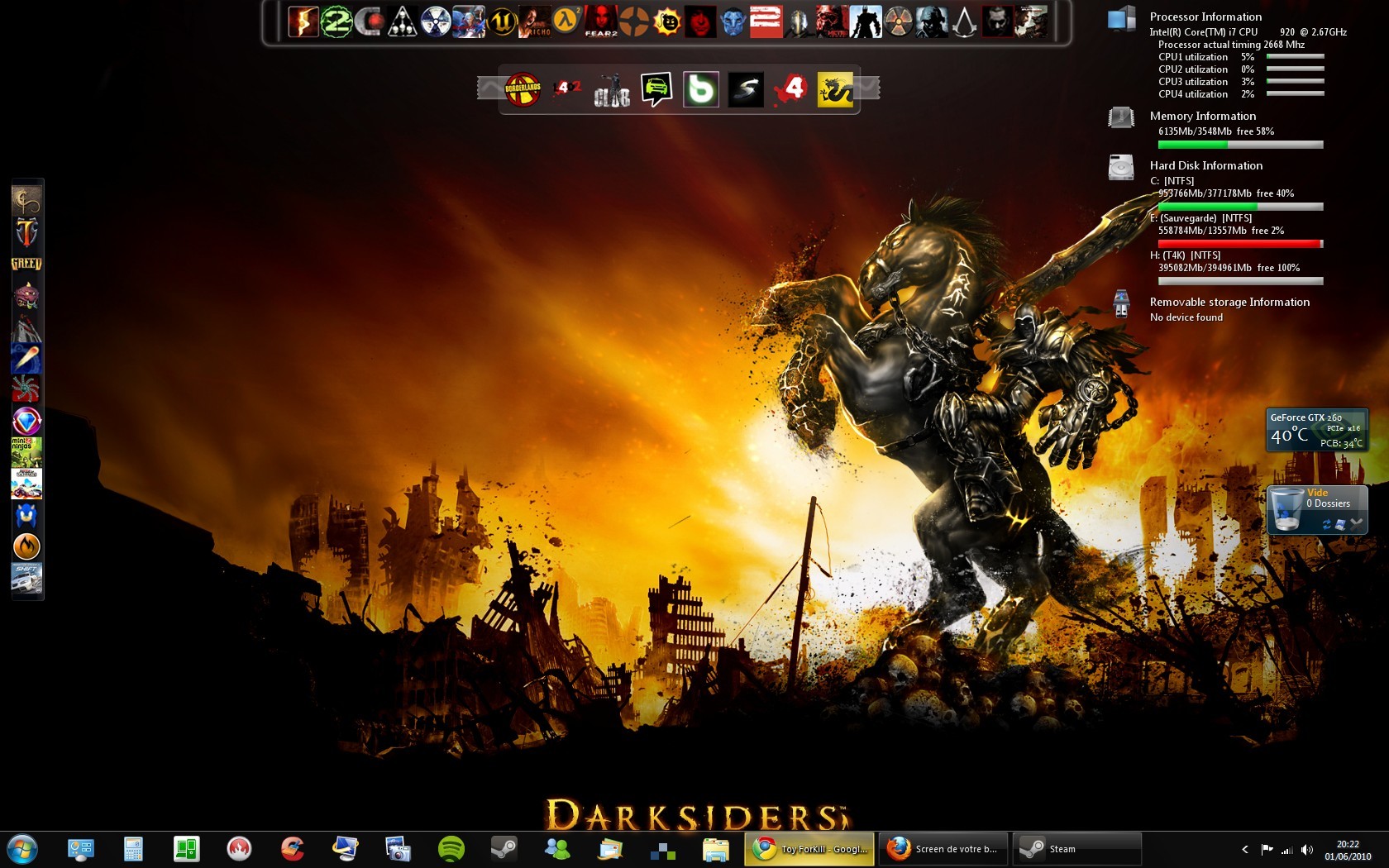Open the black S logo game icon
This screenshot has height=868, width=1389.
(746, 88)
